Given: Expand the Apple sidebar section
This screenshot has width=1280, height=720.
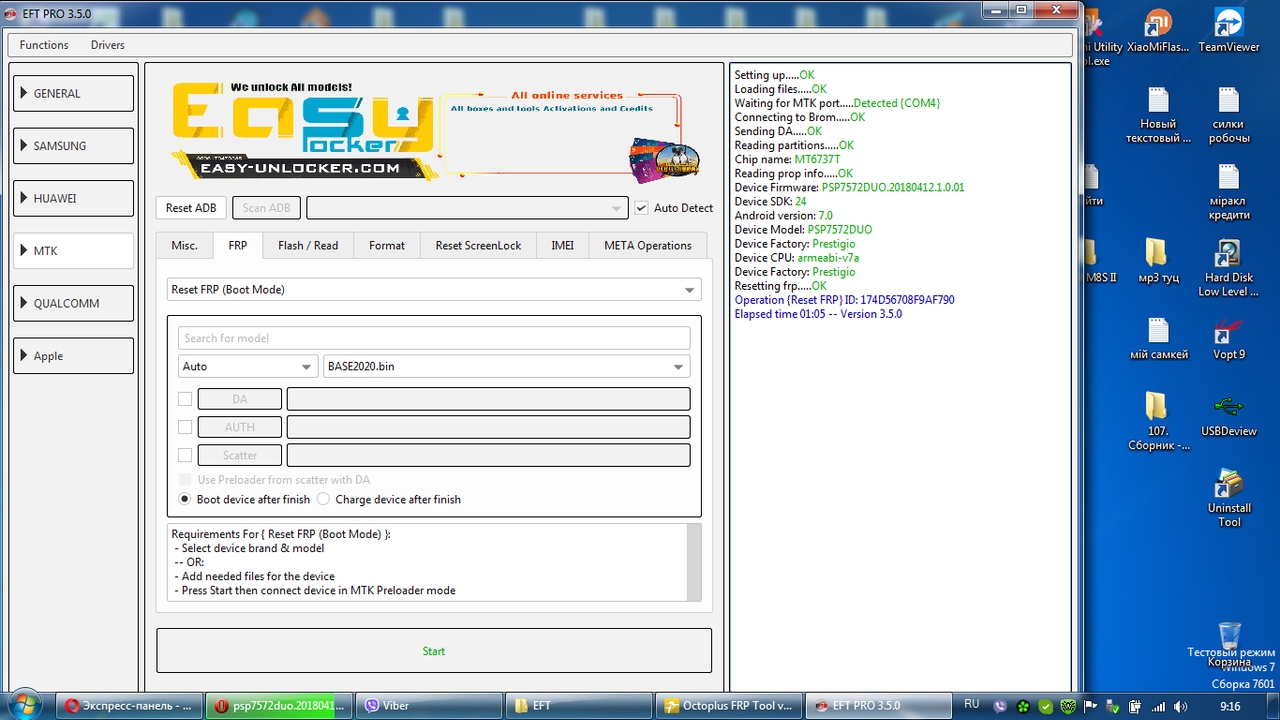Looking at the screenshot, I should 72,356.
